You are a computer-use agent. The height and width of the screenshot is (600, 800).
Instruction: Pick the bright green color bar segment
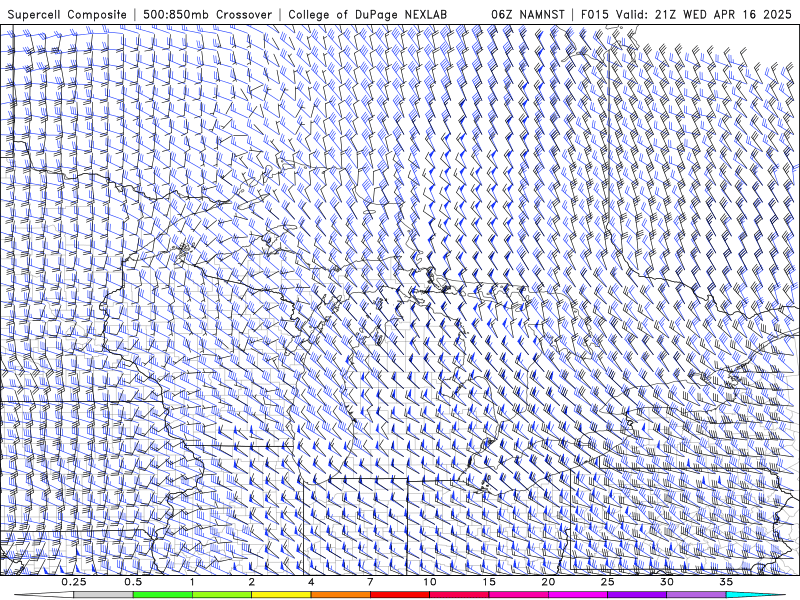[x=163, y=595]
